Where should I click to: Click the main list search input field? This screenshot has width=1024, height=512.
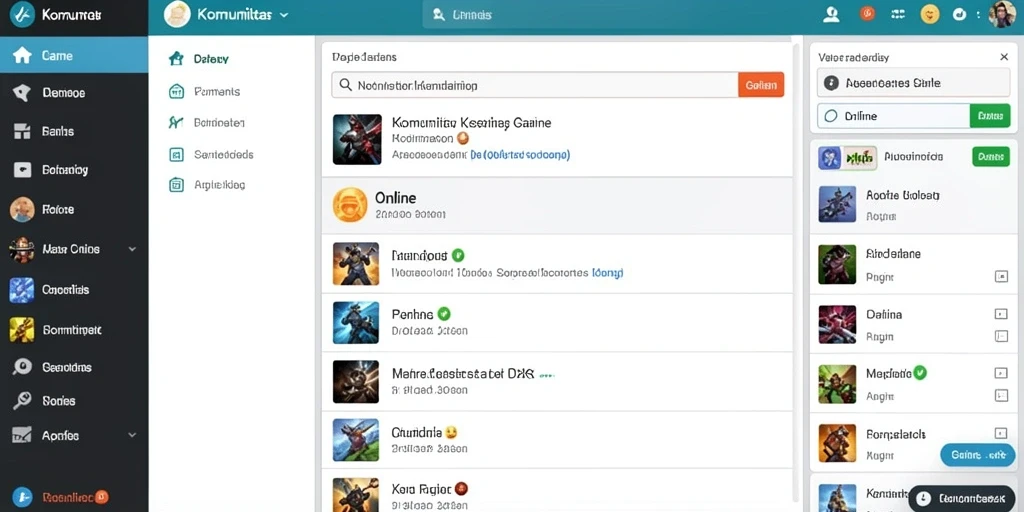(x=535, y=85)
